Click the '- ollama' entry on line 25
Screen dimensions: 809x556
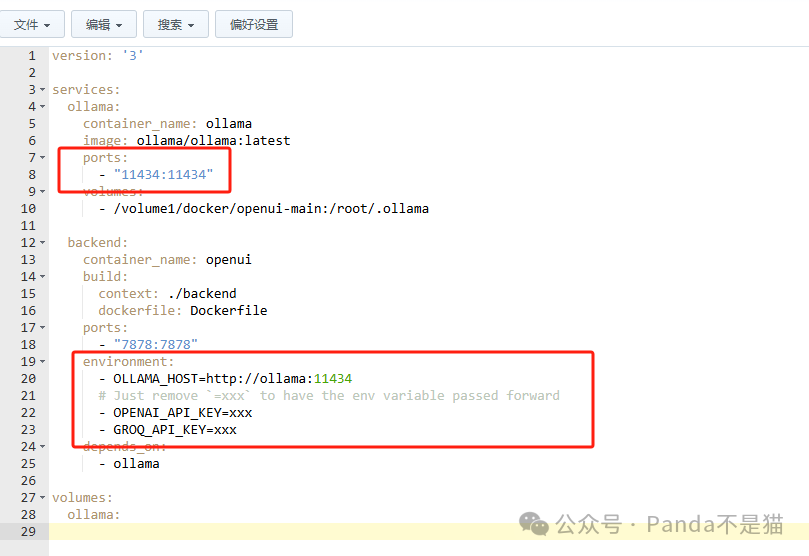[x=129, y=464]
